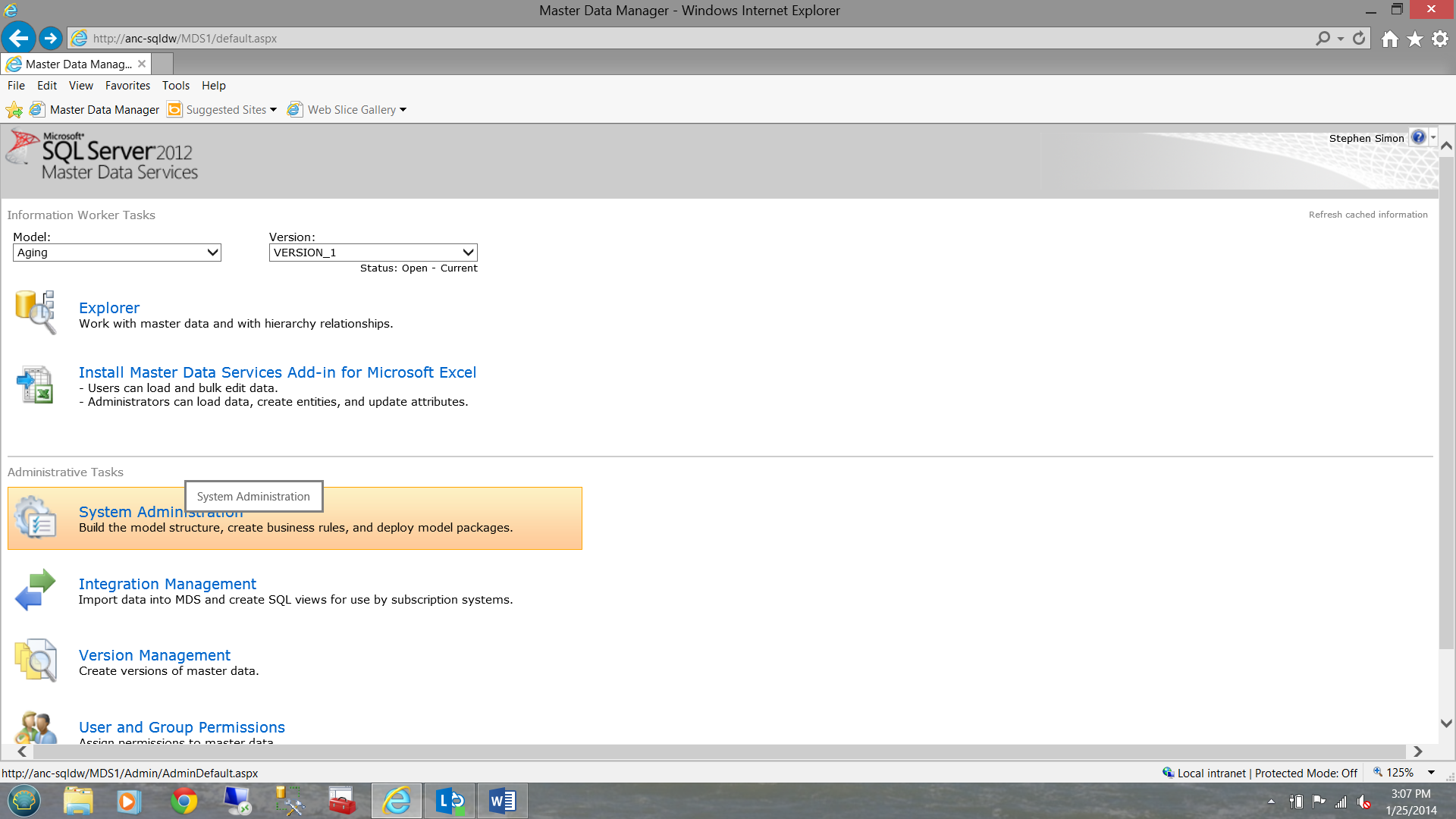The width and height of the screenshot is (1456, 819).
Task: Open the Favorites star icon
Action: click(x=1415, y=39)
